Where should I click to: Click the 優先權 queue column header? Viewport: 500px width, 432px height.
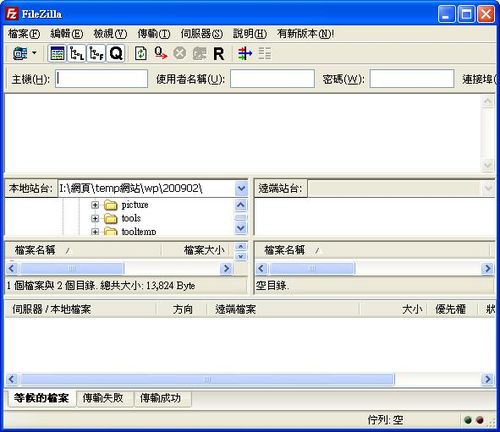click(452, 309)
